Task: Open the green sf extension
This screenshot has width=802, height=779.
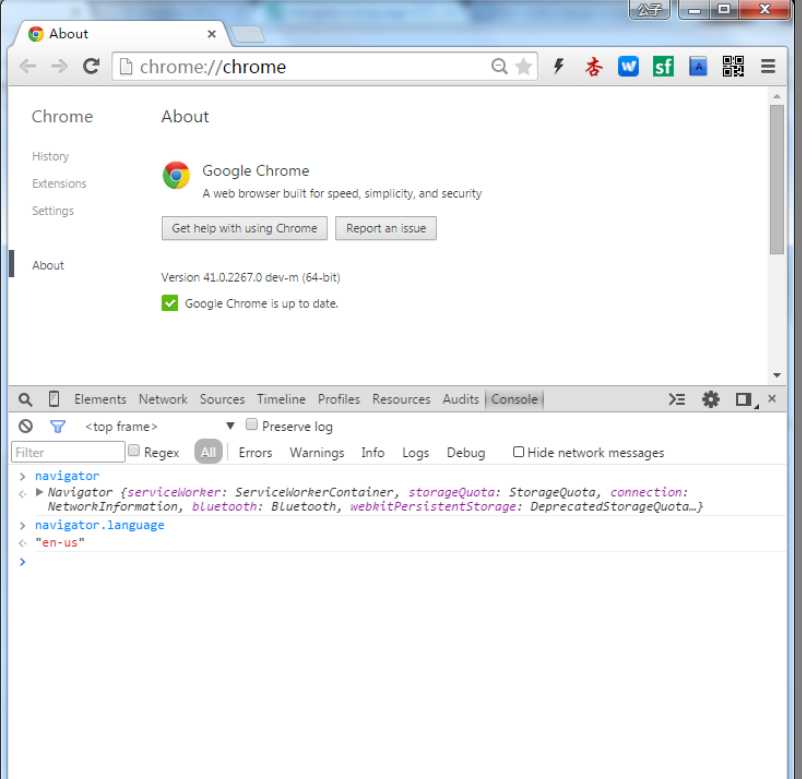Action: (x=663, y=66)
